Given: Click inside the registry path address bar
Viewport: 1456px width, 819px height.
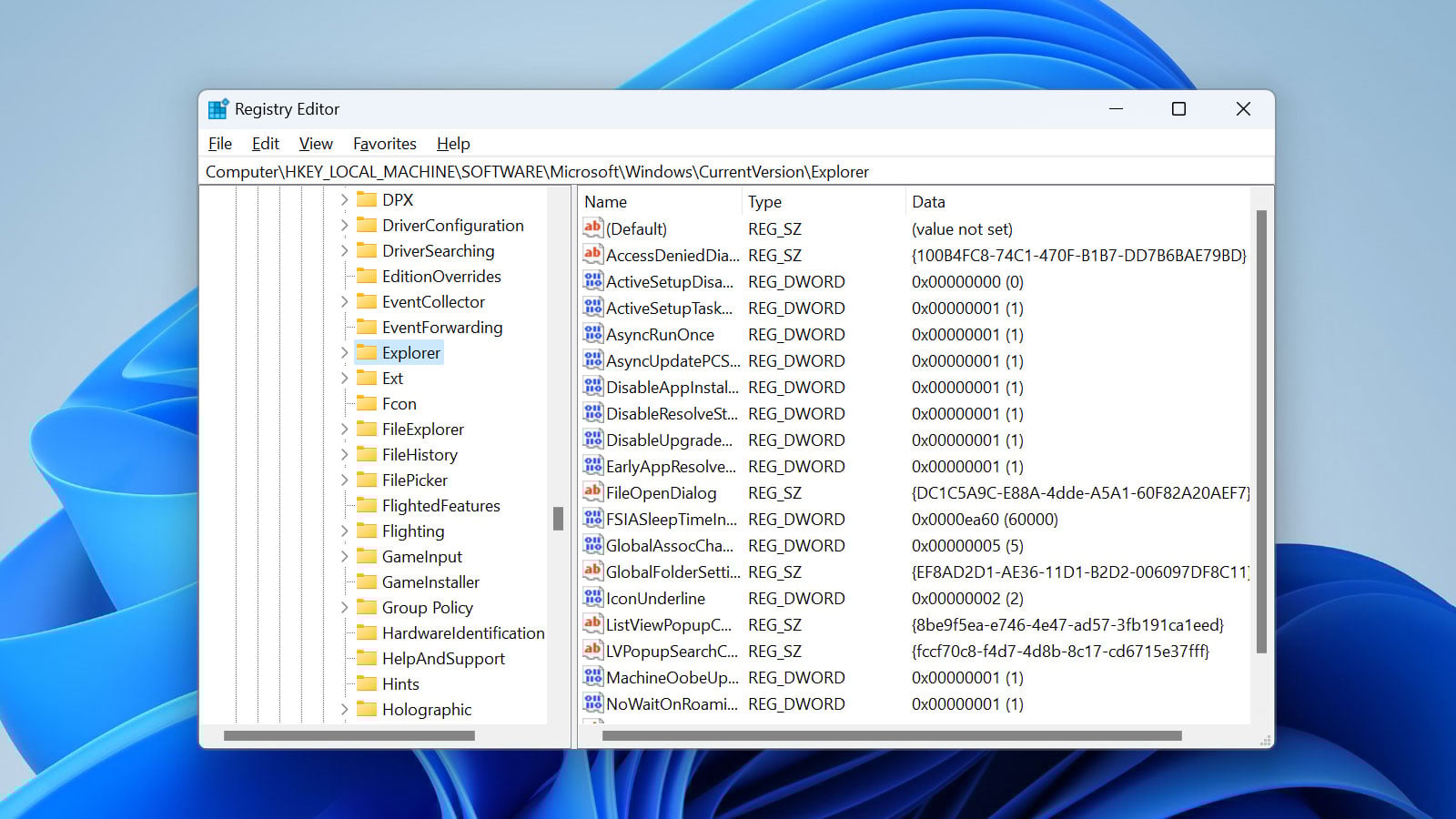Looking at the screenshot, I should [x=728, y=171].
